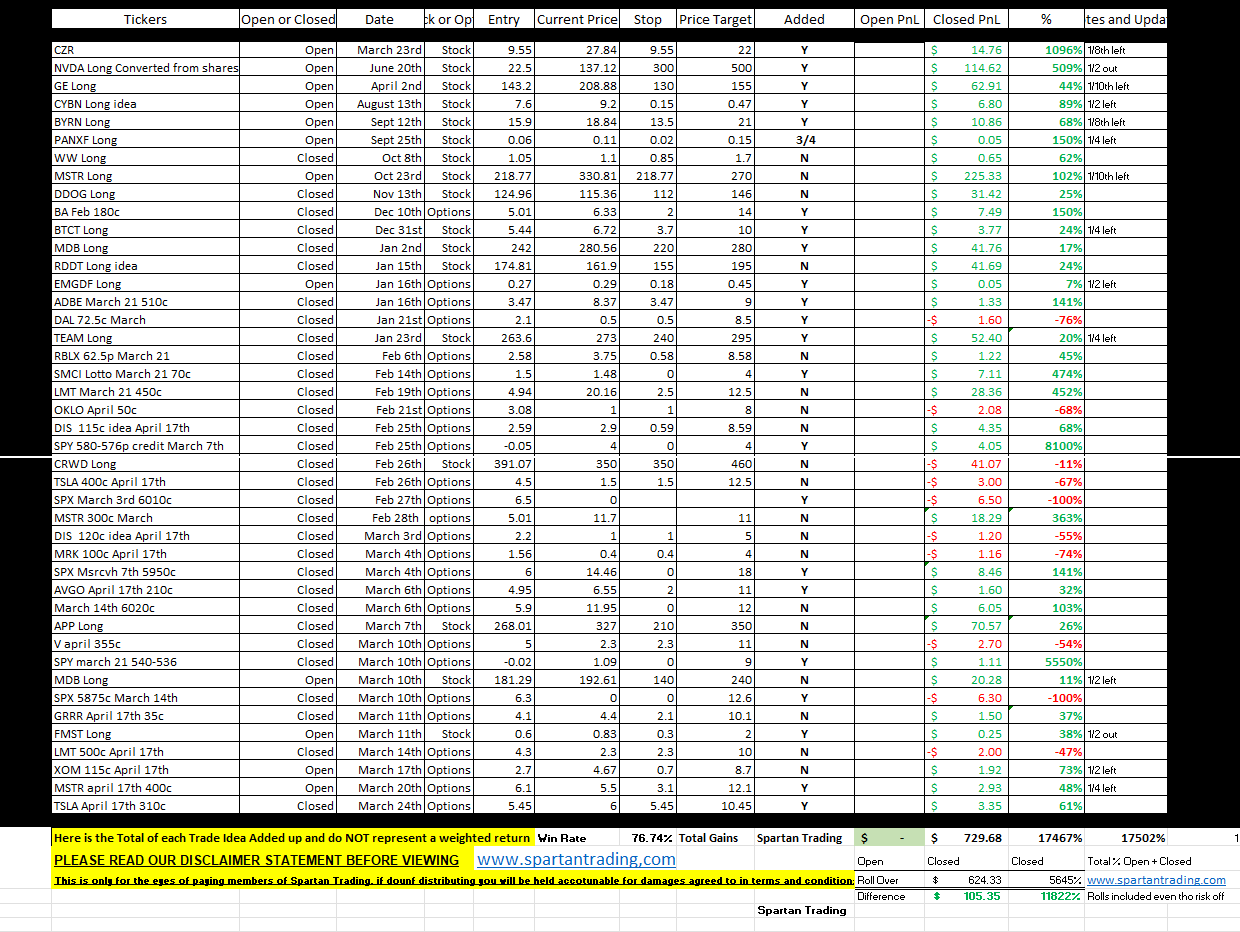Click the 'WW Long' ticker cell
This screenshot has height=932, width=1240.
(146, 158)
